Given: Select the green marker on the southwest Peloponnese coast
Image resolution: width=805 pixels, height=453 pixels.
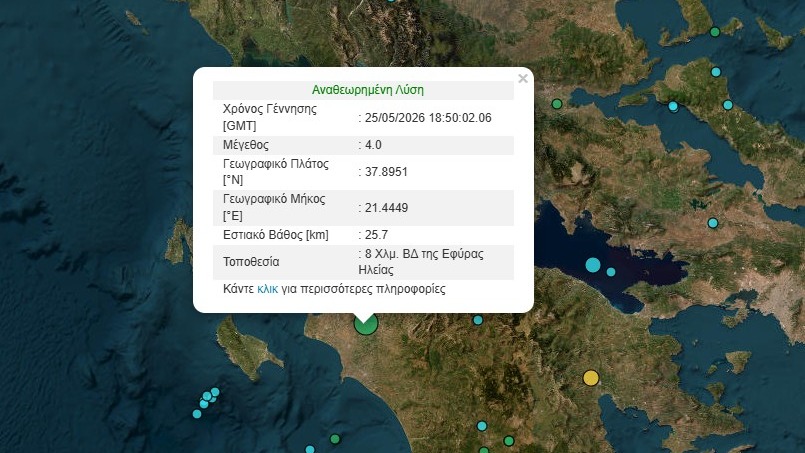Looking at the screenshot, I should (335, 439).
